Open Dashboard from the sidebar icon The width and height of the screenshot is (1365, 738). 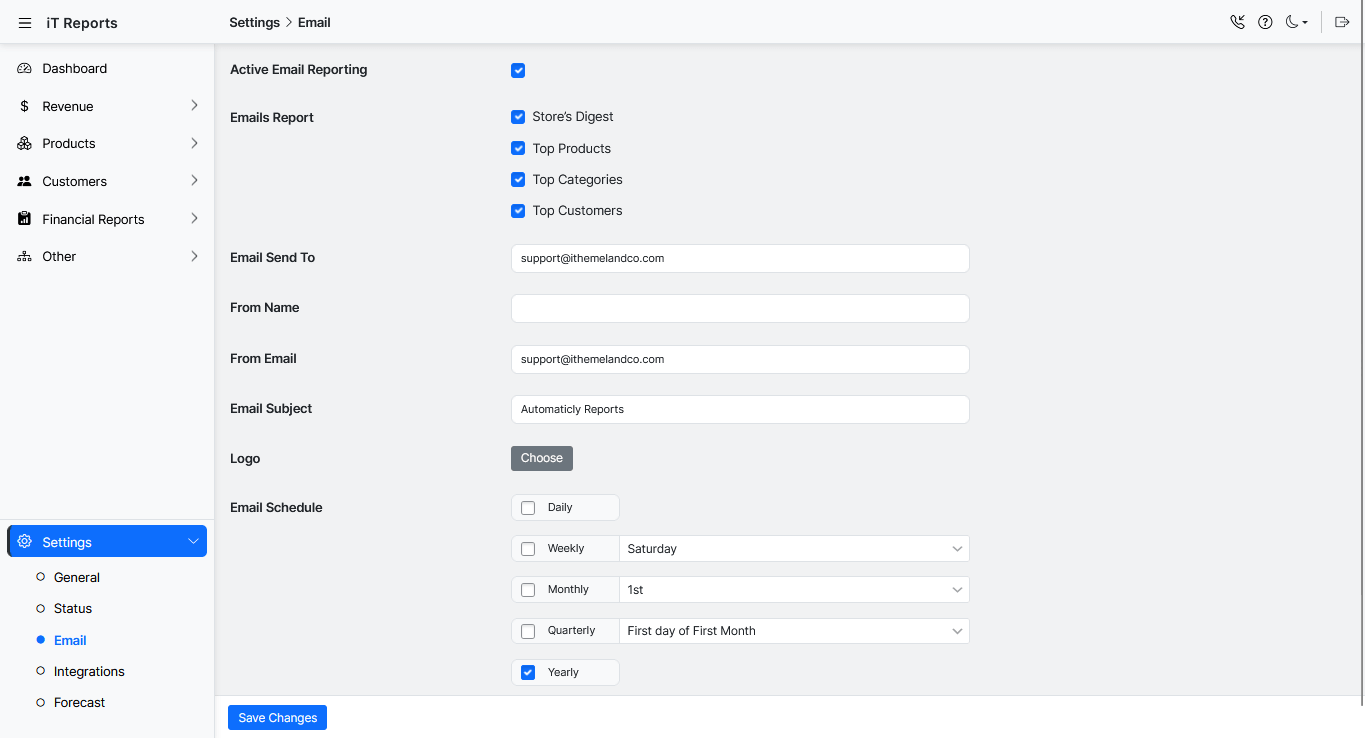tap(25, 69)
